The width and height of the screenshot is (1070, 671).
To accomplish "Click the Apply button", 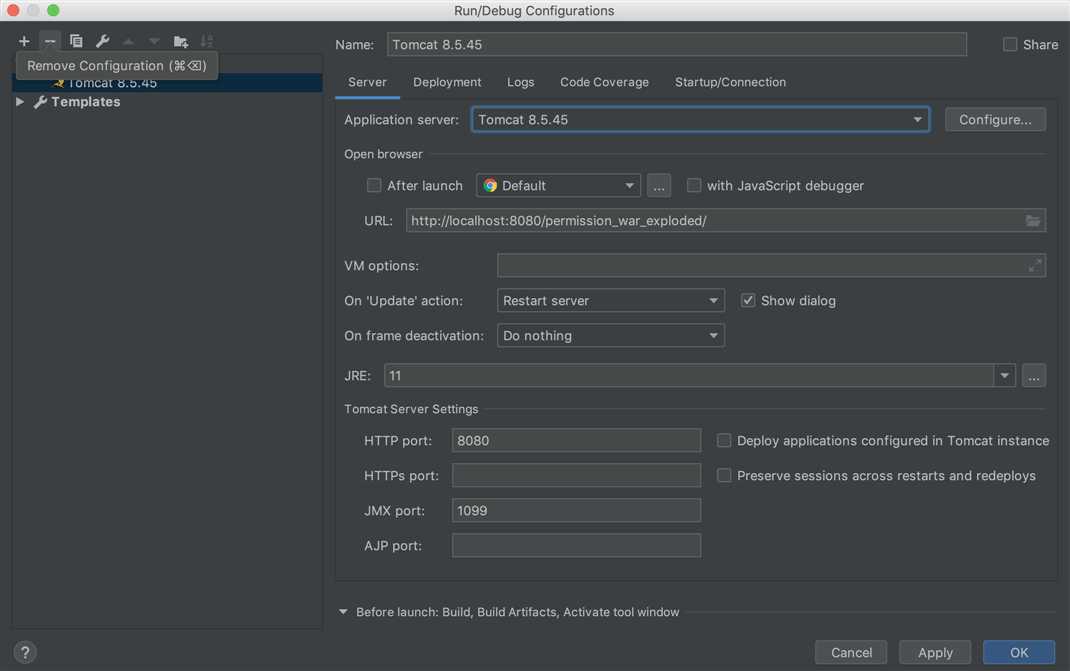I will pos(935,653).
